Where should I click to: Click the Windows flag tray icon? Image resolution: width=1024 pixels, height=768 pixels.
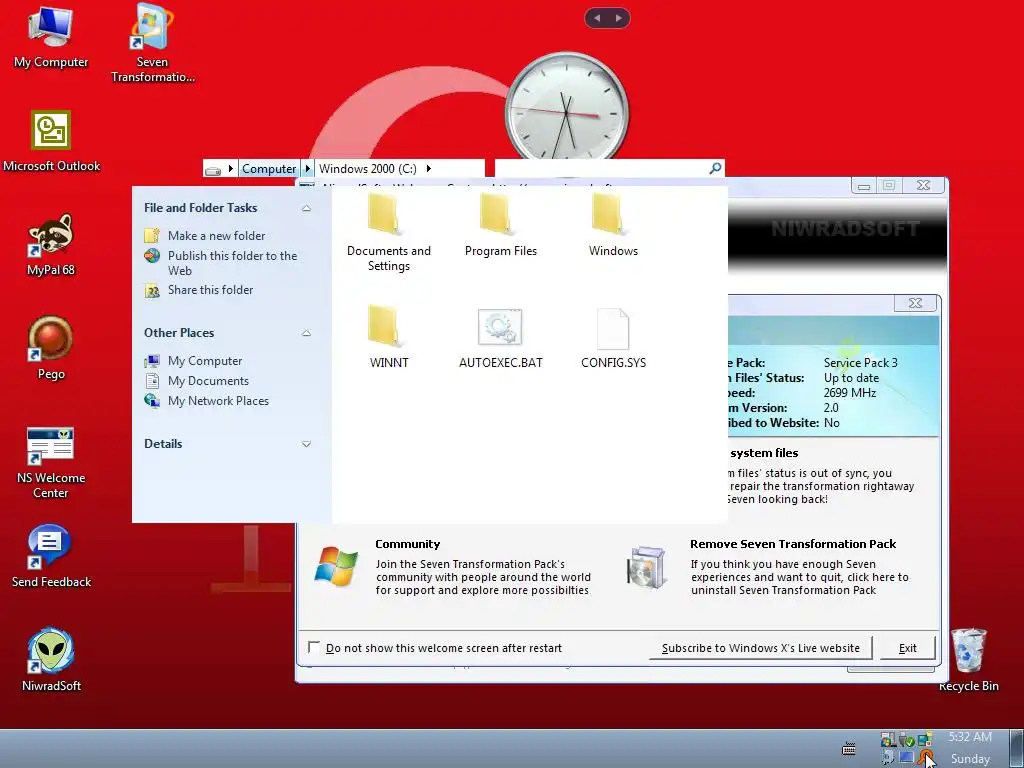click(x=888, y=739)
